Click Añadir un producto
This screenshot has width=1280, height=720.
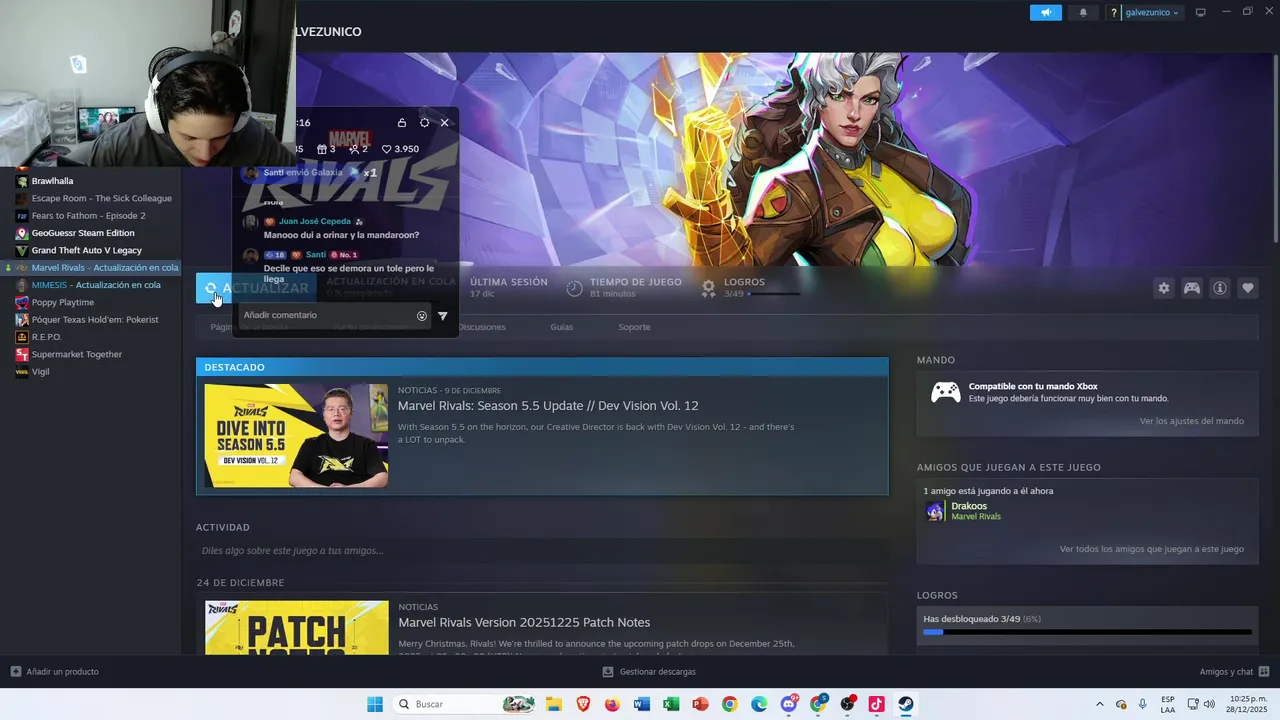coord(55,672)
